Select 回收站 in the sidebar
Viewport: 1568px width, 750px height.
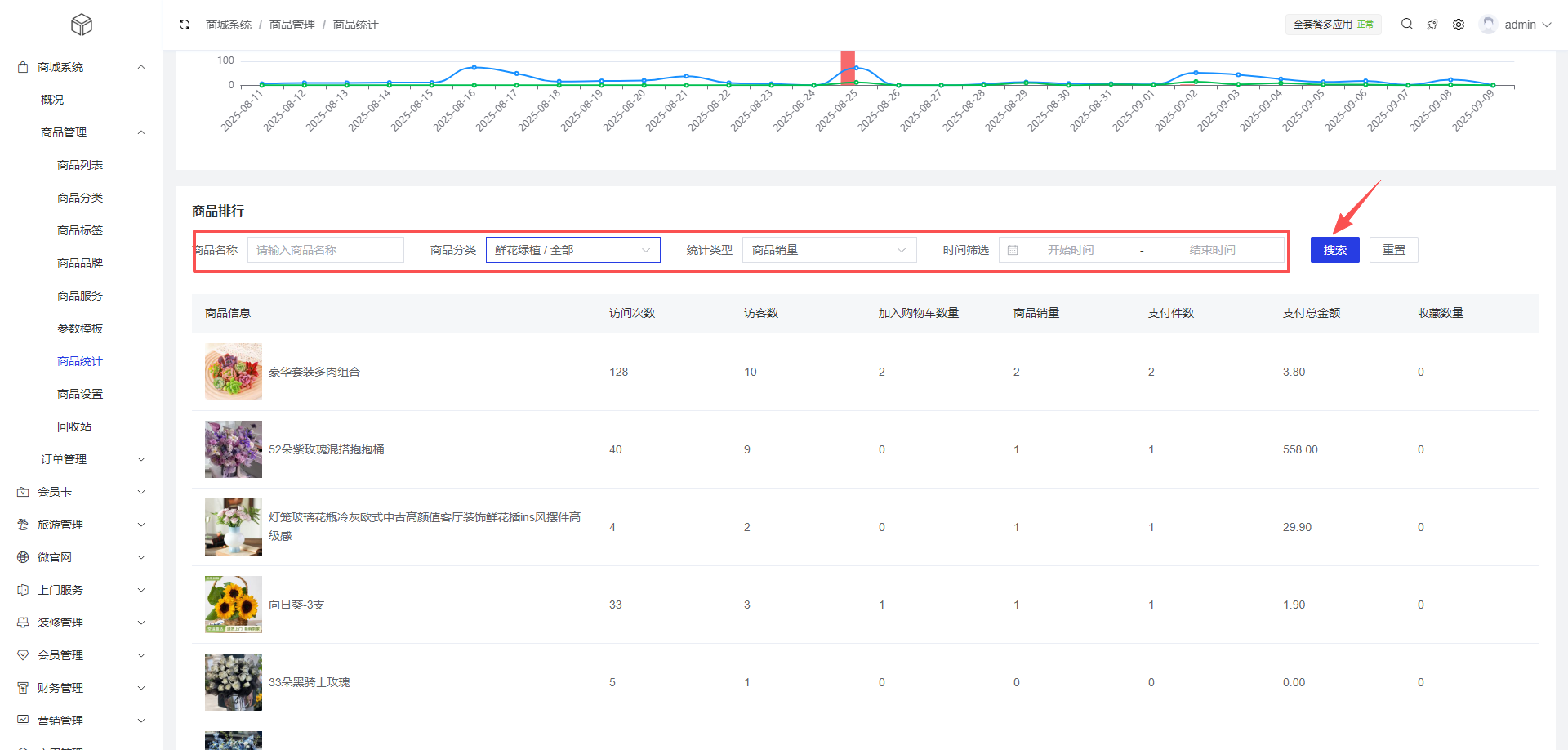click(x=74, y=426)
